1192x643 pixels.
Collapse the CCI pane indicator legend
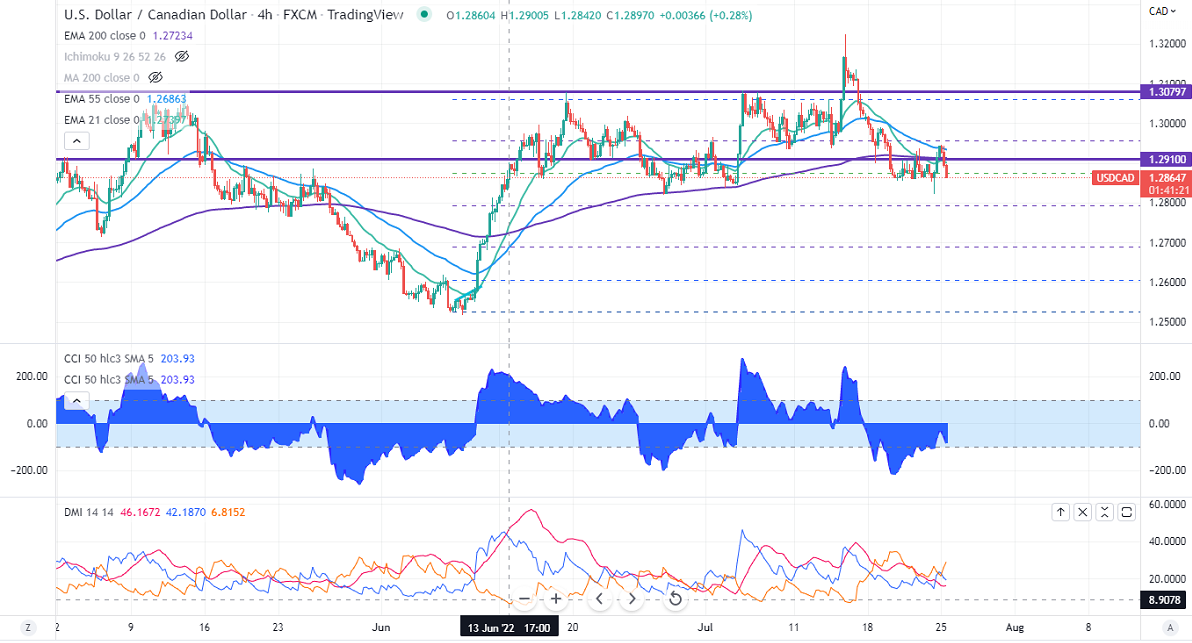(77, 401)
